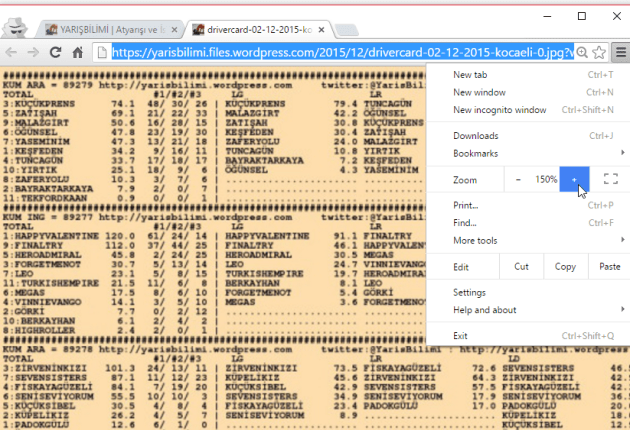The height and width of the screenshot is (430, 630).
Task: Click the 11:TEKFORDKAAN row text
Action: click(45, 198)
